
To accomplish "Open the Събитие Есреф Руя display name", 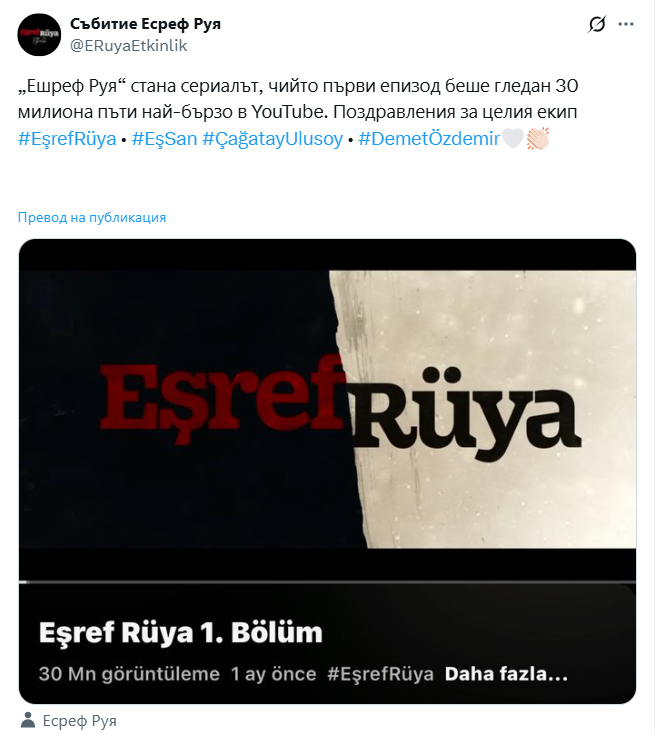I will coord(145,23).
